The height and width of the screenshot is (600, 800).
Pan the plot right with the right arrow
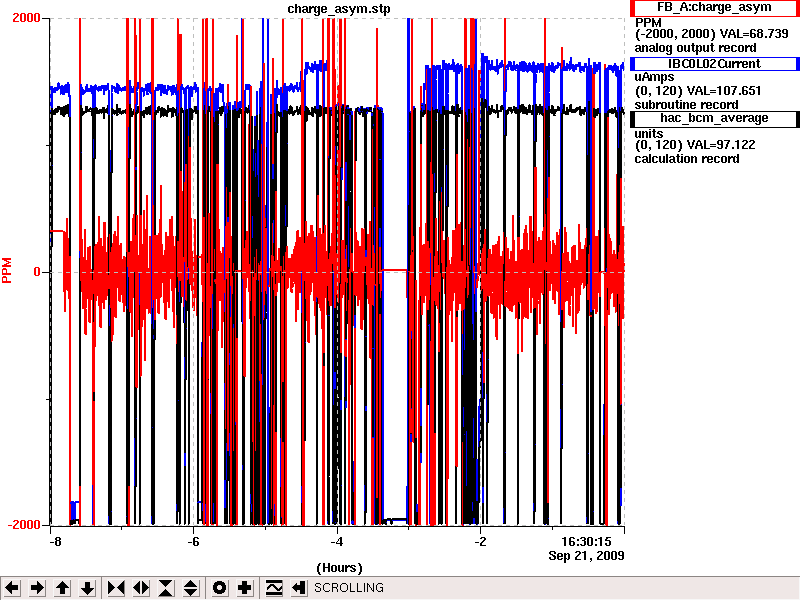point(37,588)
